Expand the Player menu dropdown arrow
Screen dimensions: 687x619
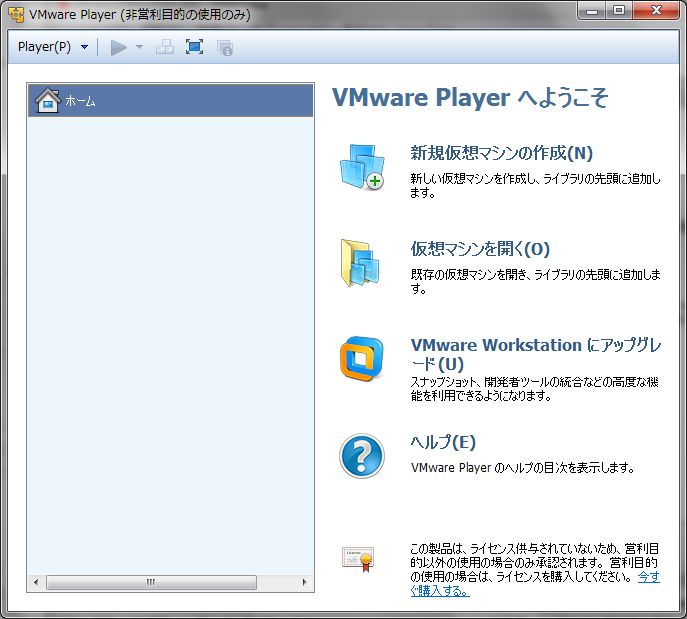tap(85, 47)
